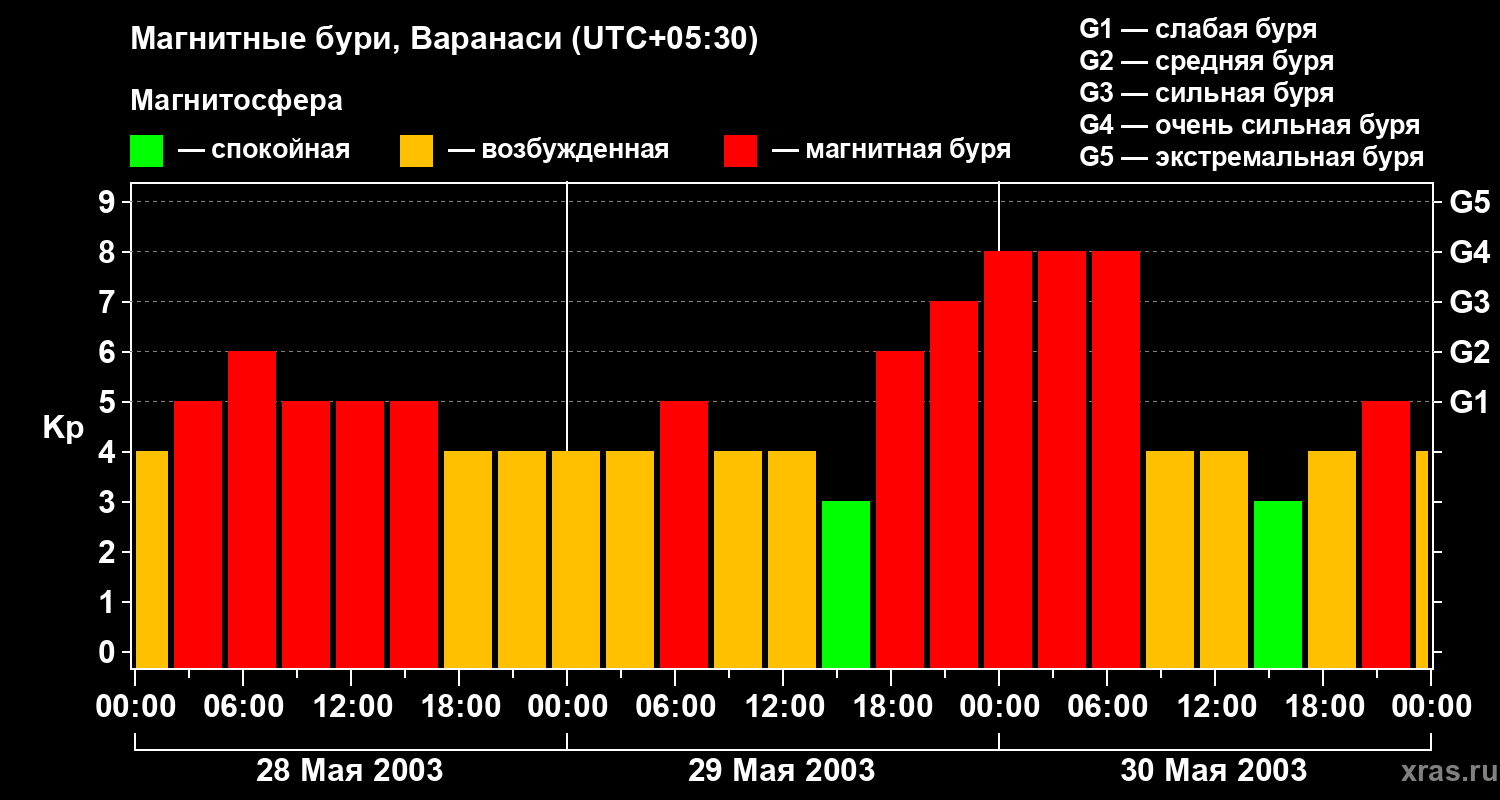Click the 'Магнитосфера' legend heading
The width and height of the screenshot is (1500, 800).
236,101
